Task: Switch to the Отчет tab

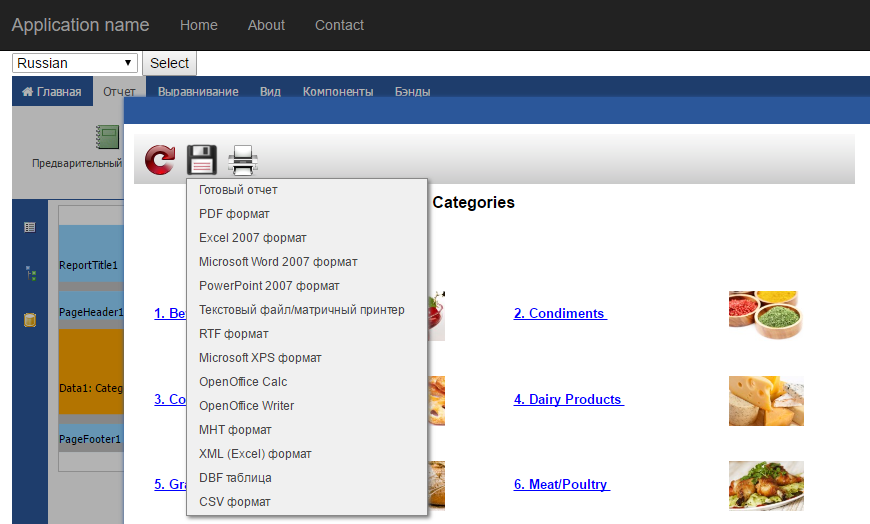Action: [119, 92]
